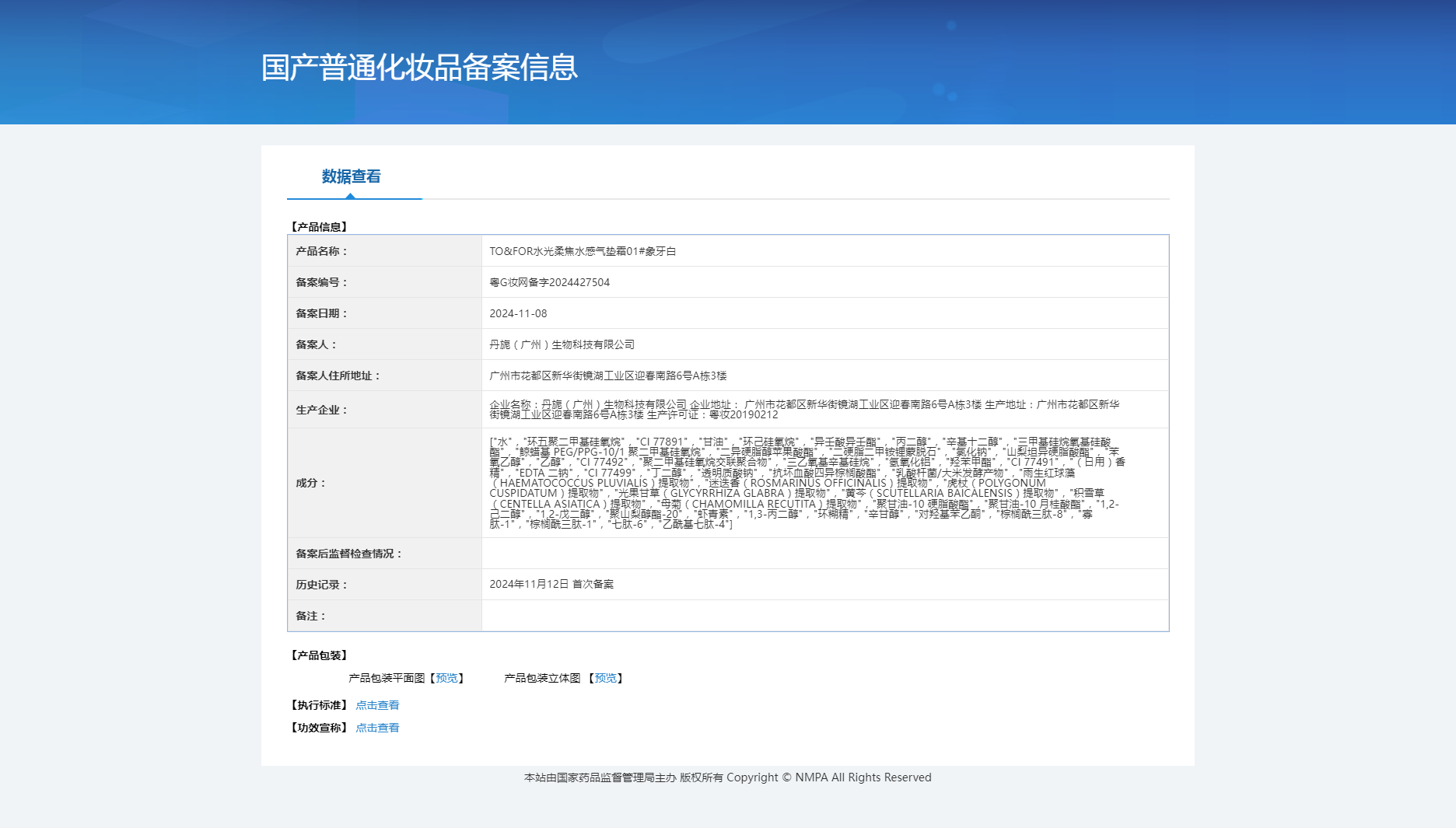
Task: Click the 备案人住所地址 address value
Action: pyautogui.click(x=607, y=376)
